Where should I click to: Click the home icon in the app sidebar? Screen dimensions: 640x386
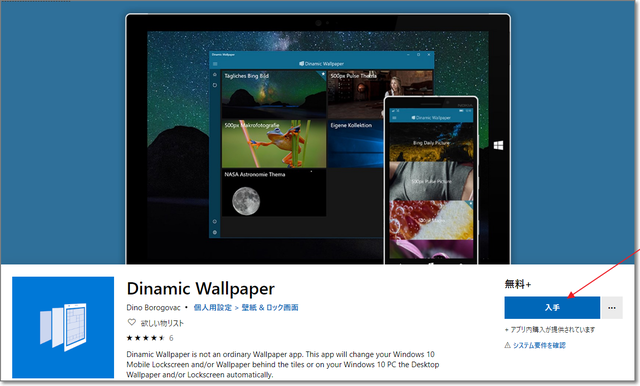tap(215, 75)
